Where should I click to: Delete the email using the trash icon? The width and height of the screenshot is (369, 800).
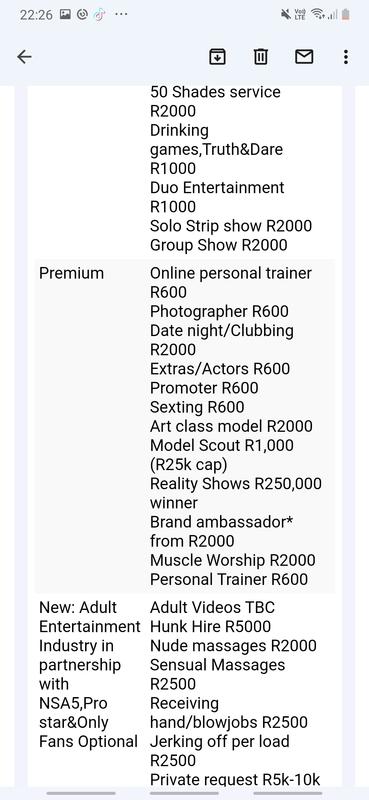[261, 57]
